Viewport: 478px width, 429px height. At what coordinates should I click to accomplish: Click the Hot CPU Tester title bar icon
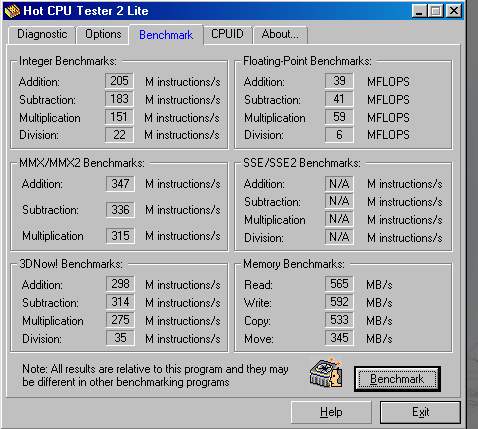[x=12, y=11]
